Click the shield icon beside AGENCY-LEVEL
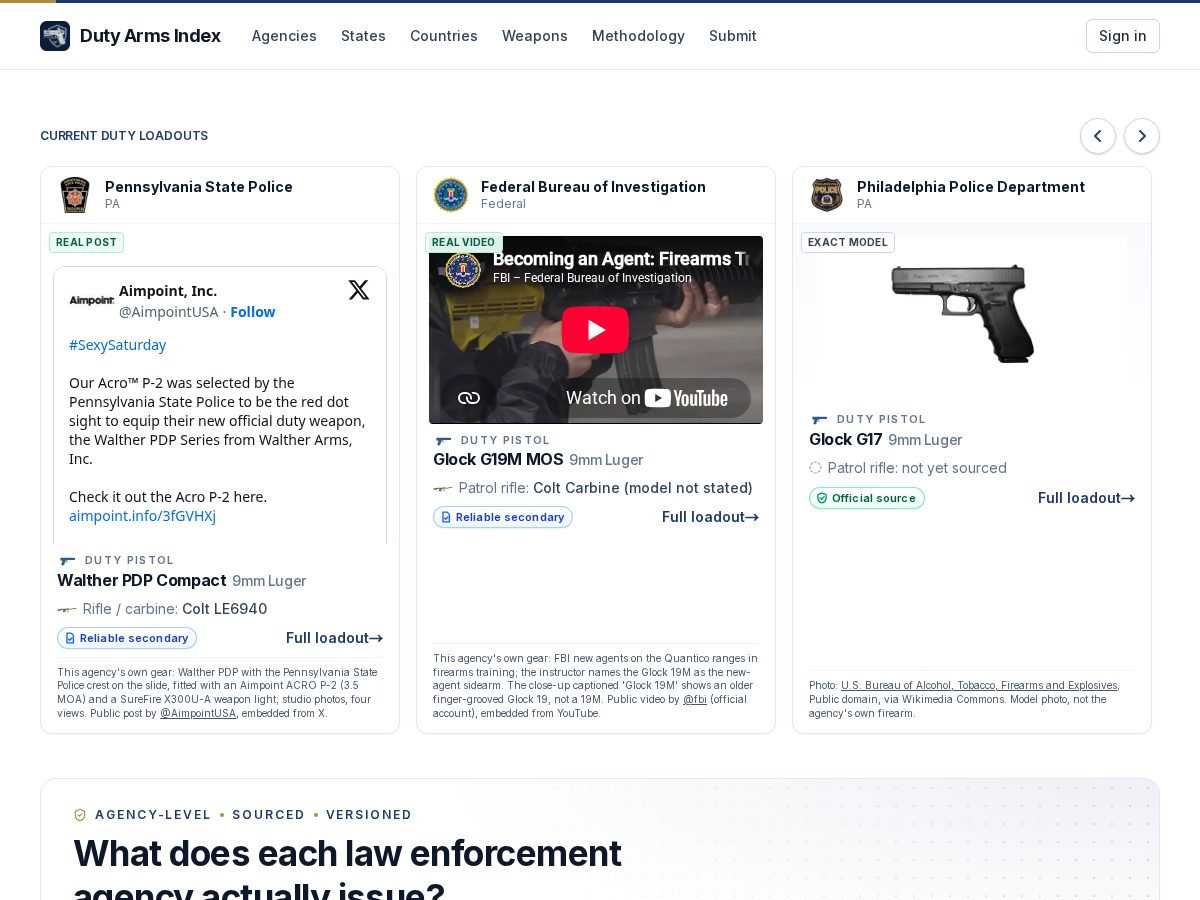The width and height of the screenshot is (1200, 900). click(x=80, y=815)
